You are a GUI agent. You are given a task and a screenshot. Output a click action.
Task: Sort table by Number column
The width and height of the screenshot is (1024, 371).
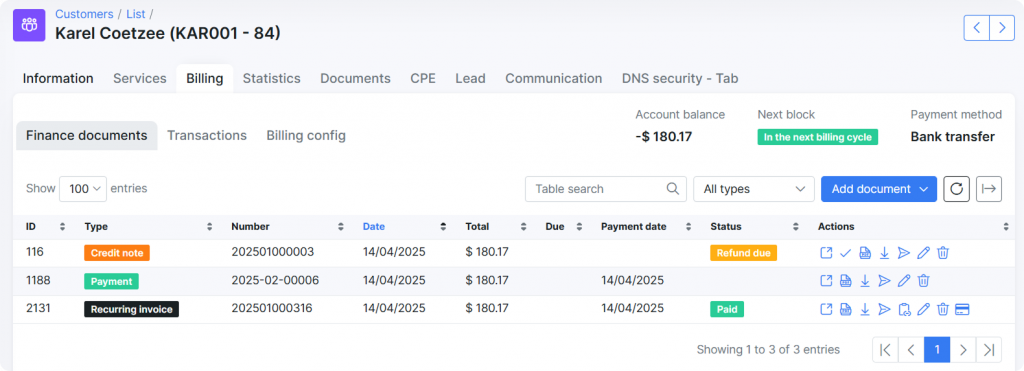[x=287, y=227]
